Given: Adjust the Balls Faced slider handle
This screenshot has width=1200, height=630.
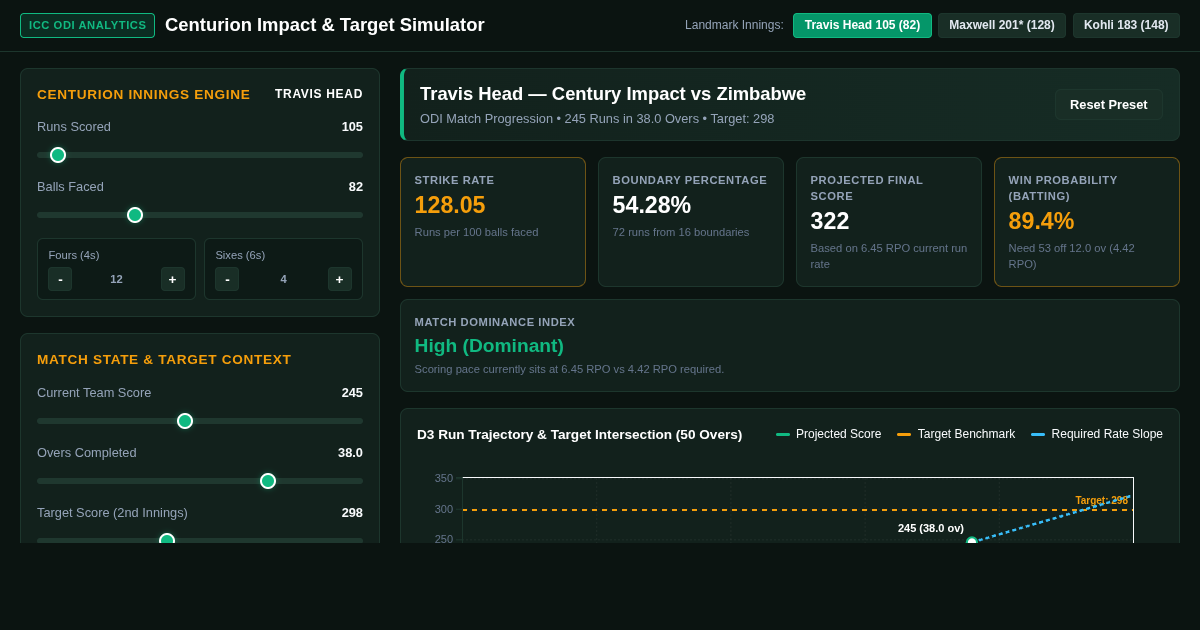Looking at the screenshot, I should pyautogui.click(x=135, y=215).
